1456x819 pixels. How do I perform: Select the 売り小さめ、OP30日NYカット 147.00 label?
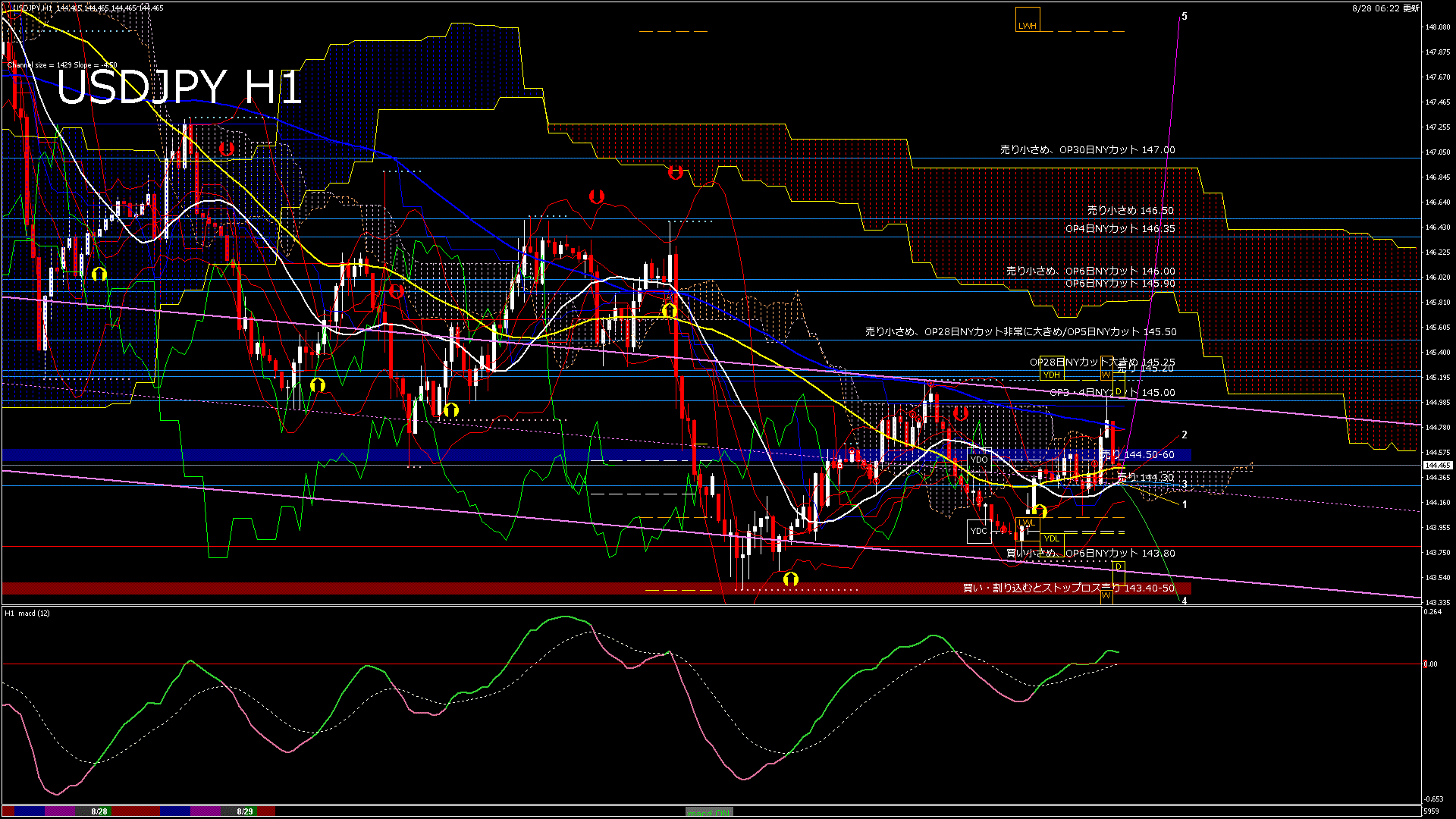tap(1087, 150)
